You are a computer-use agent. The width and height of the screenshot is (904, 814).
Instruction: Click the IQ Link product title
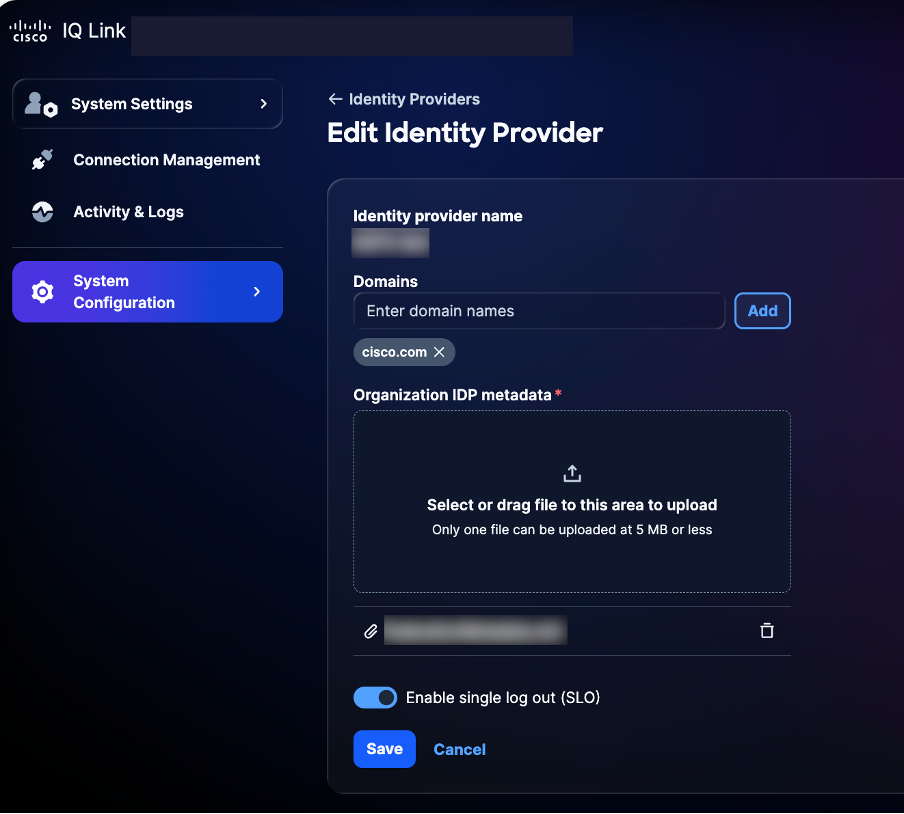(94, 31)
